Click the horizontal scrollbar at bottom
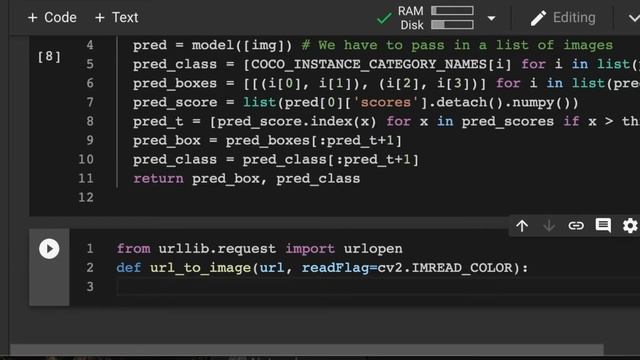The image size is (640, 360). [307, 350]
